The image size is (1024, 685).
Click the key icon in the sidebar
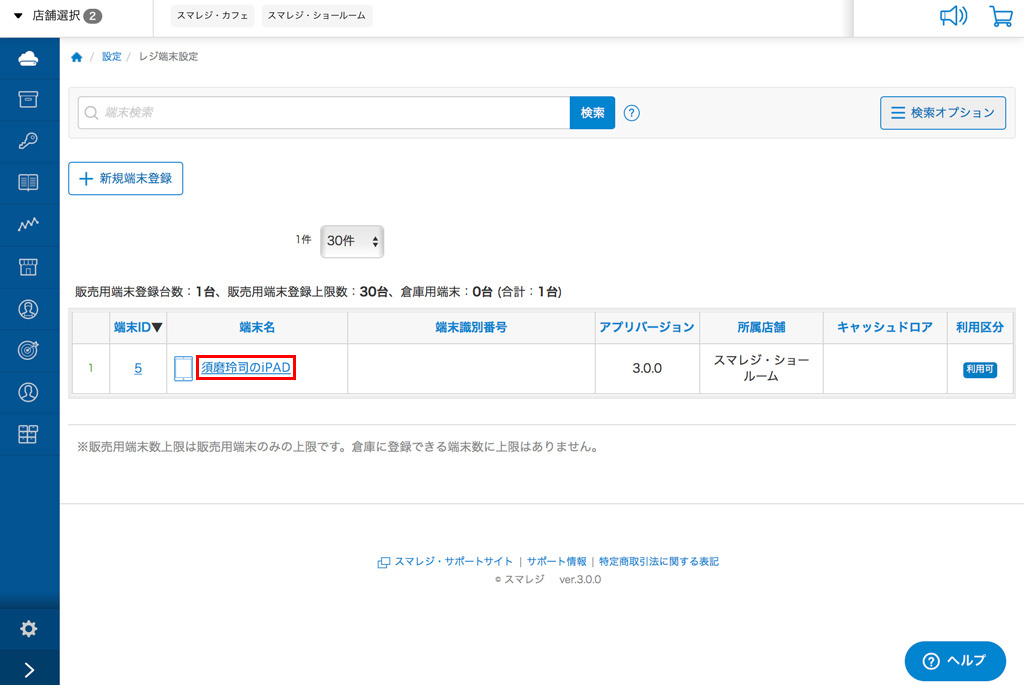click(x=29, y=141)
